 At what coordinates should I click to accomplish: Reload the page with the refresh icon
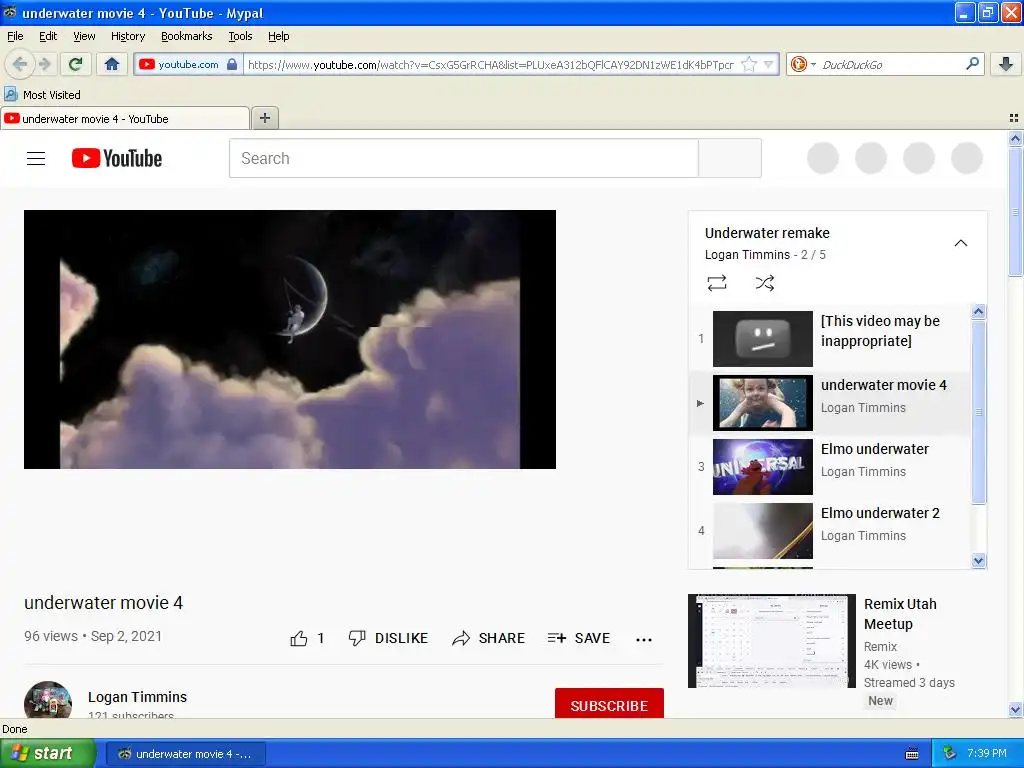coord(76,64)
